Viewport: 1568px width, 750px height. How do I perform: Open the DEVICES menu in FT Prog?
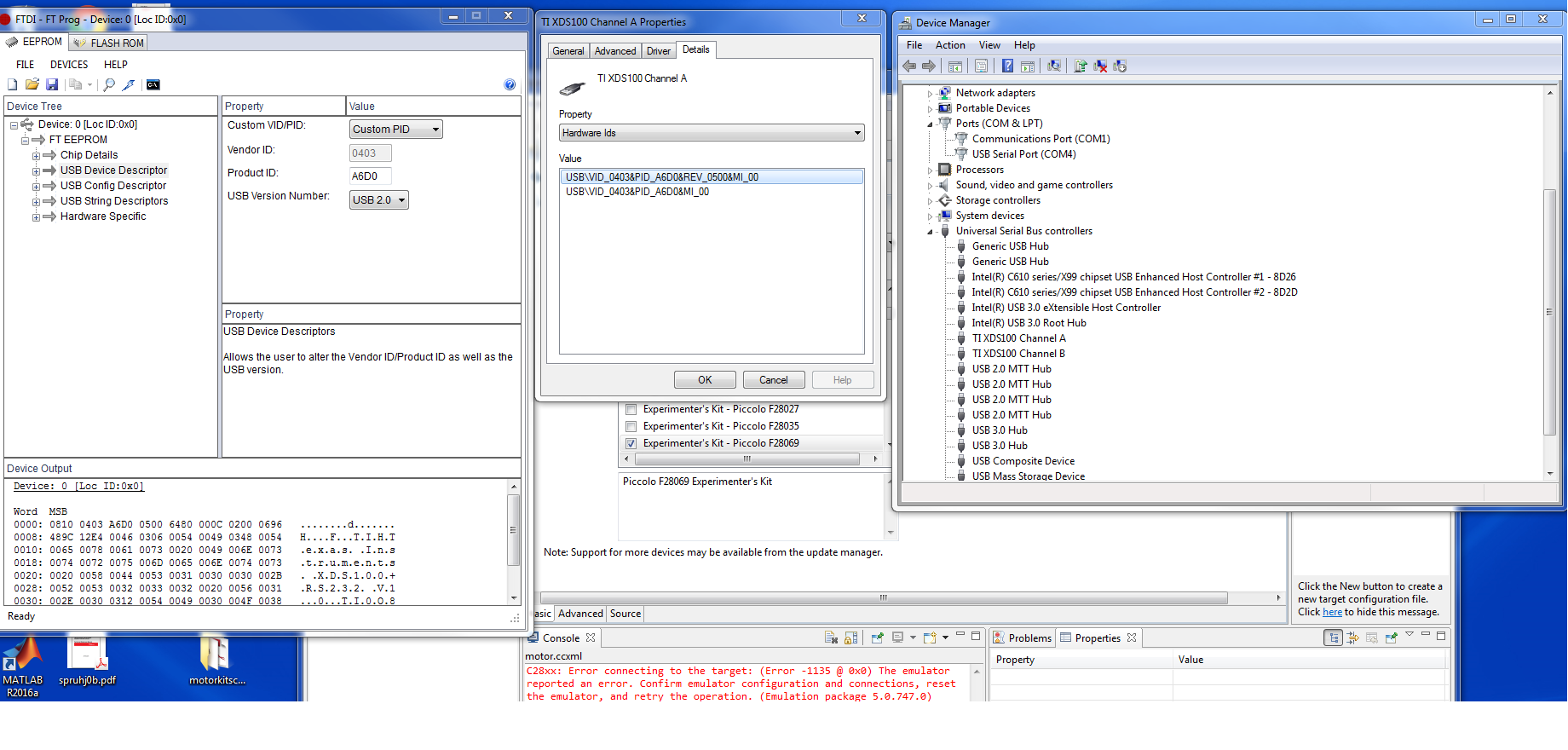(x=69, y=65)
